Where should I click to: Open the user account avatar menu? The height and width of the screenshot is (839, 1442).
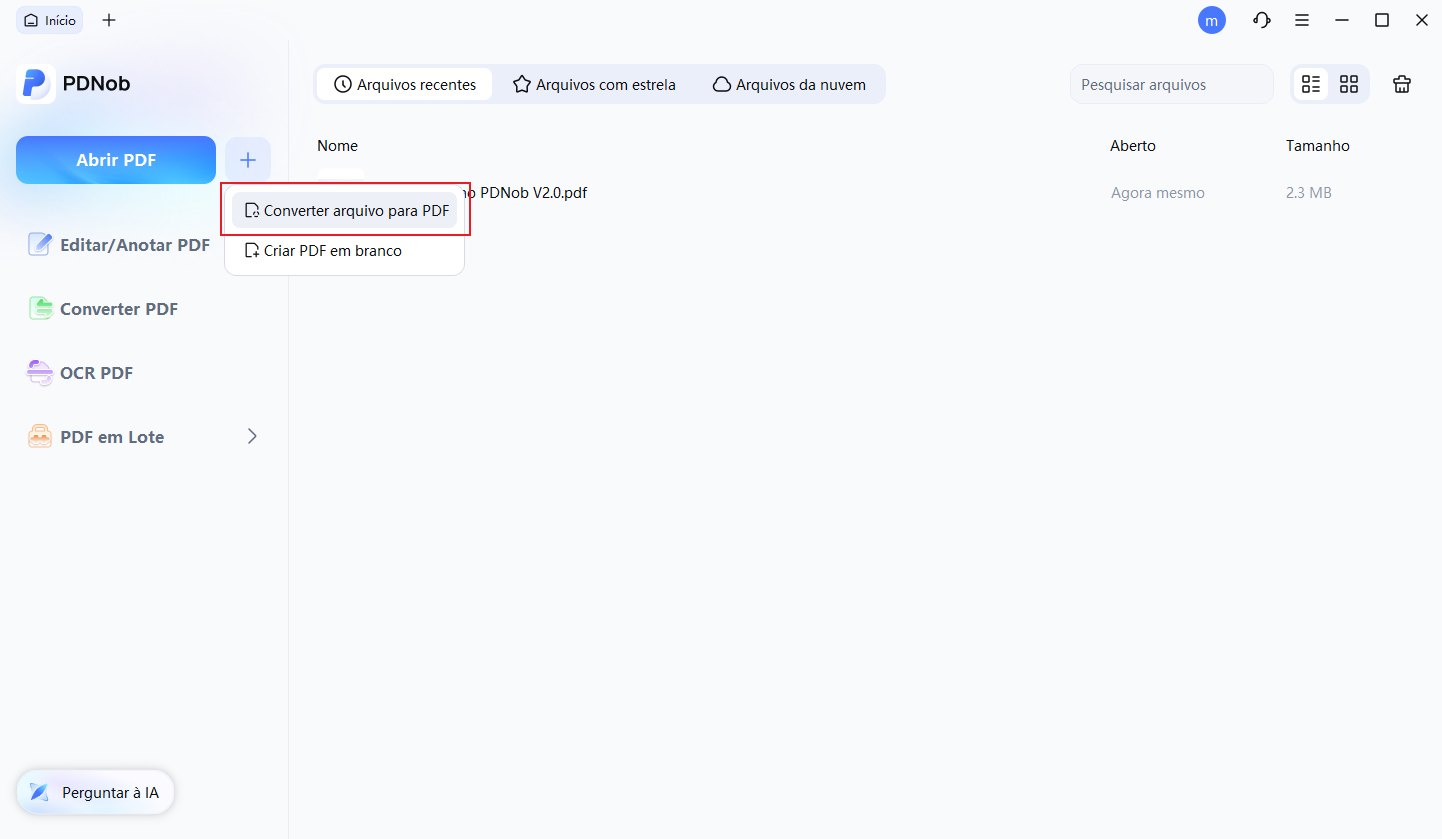[1212, 20]
